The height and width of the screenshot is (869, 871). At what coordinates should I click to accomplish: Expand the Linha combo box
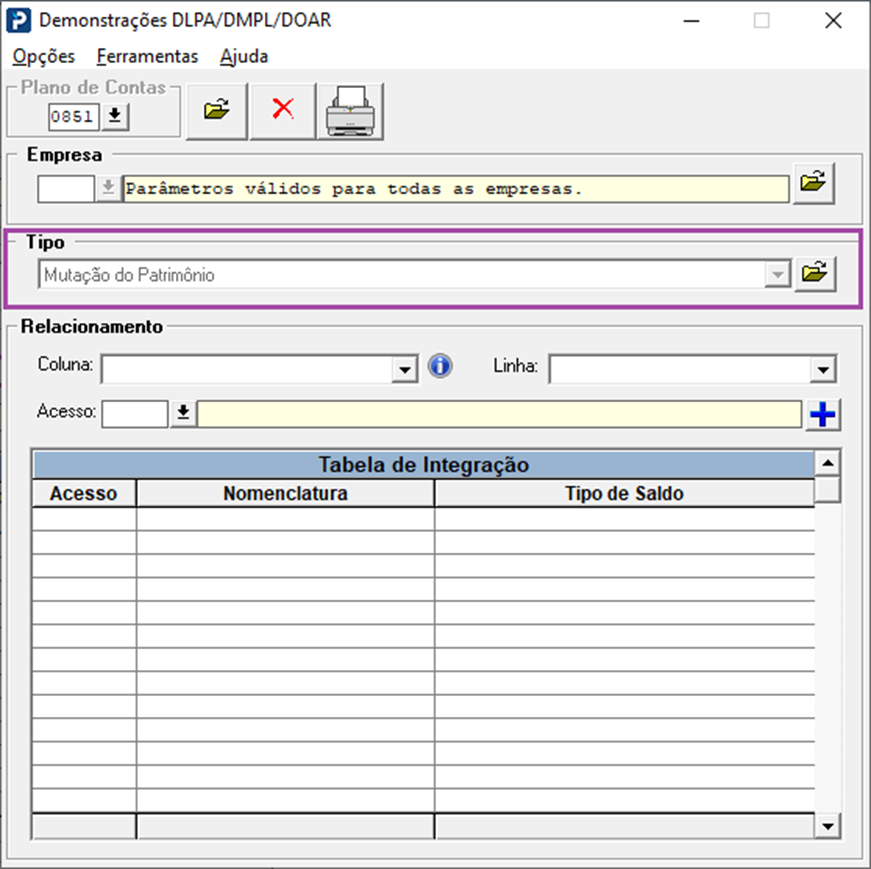pyautogui.click(x=823, y=369)
